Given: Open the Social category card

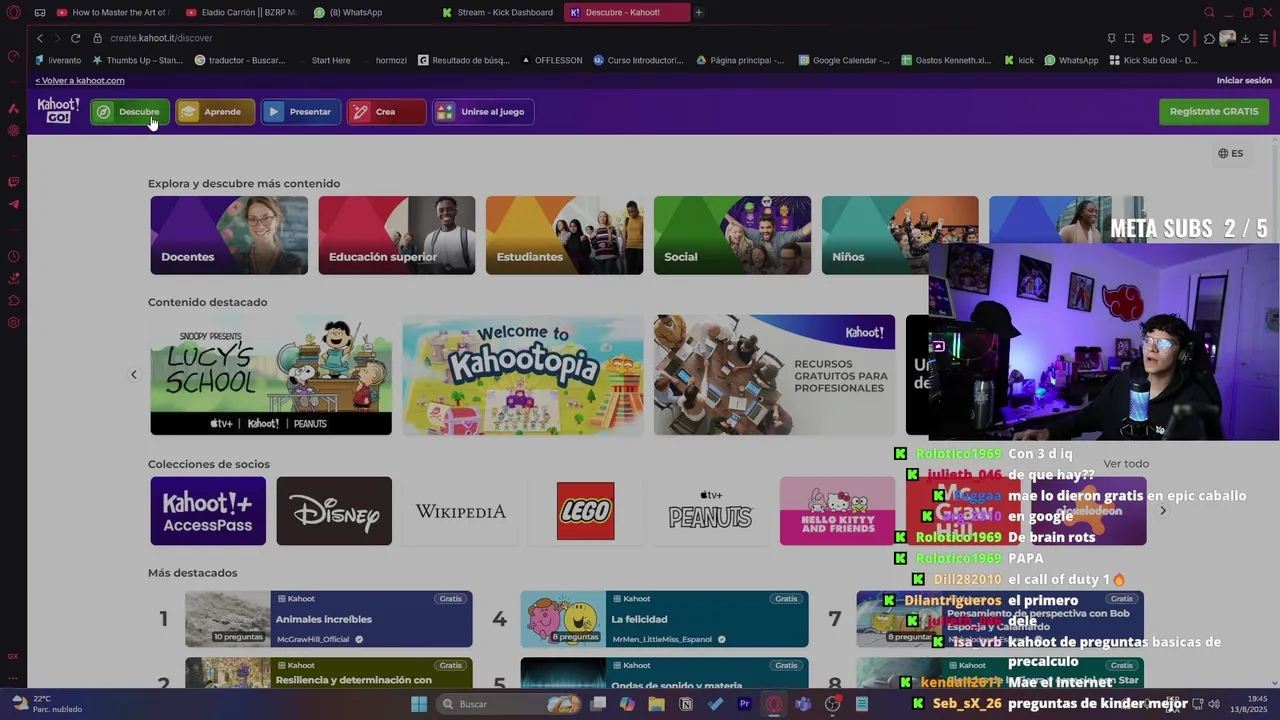Looking at the screenshot, I should pos(733,235).
